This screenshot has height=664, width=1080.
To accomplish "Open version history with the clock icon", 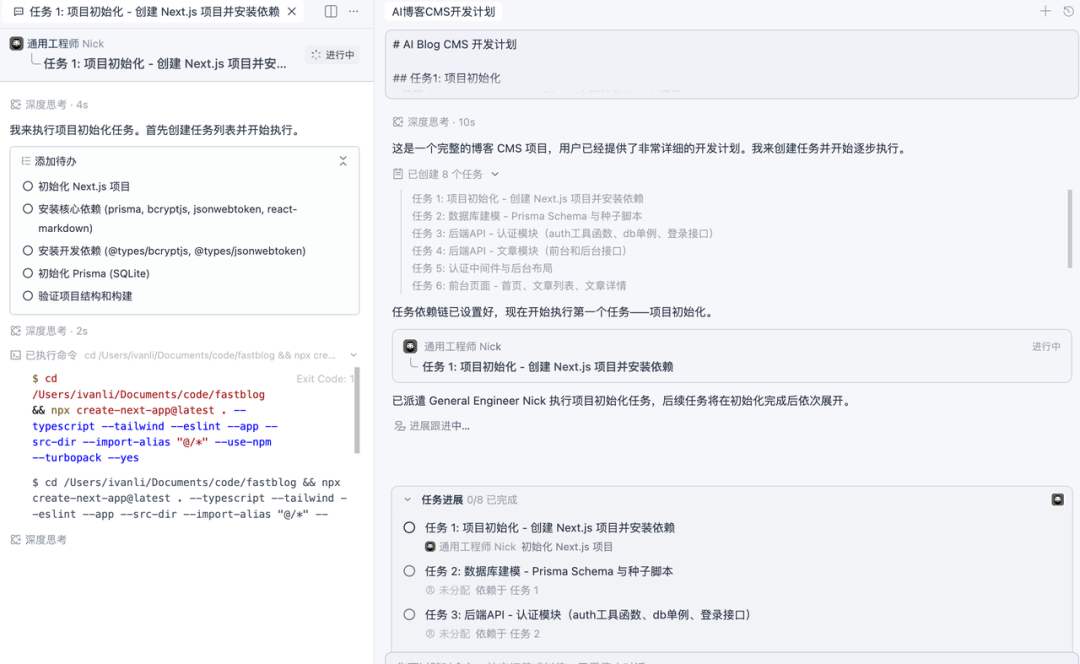I will (x=1069, y=11).
